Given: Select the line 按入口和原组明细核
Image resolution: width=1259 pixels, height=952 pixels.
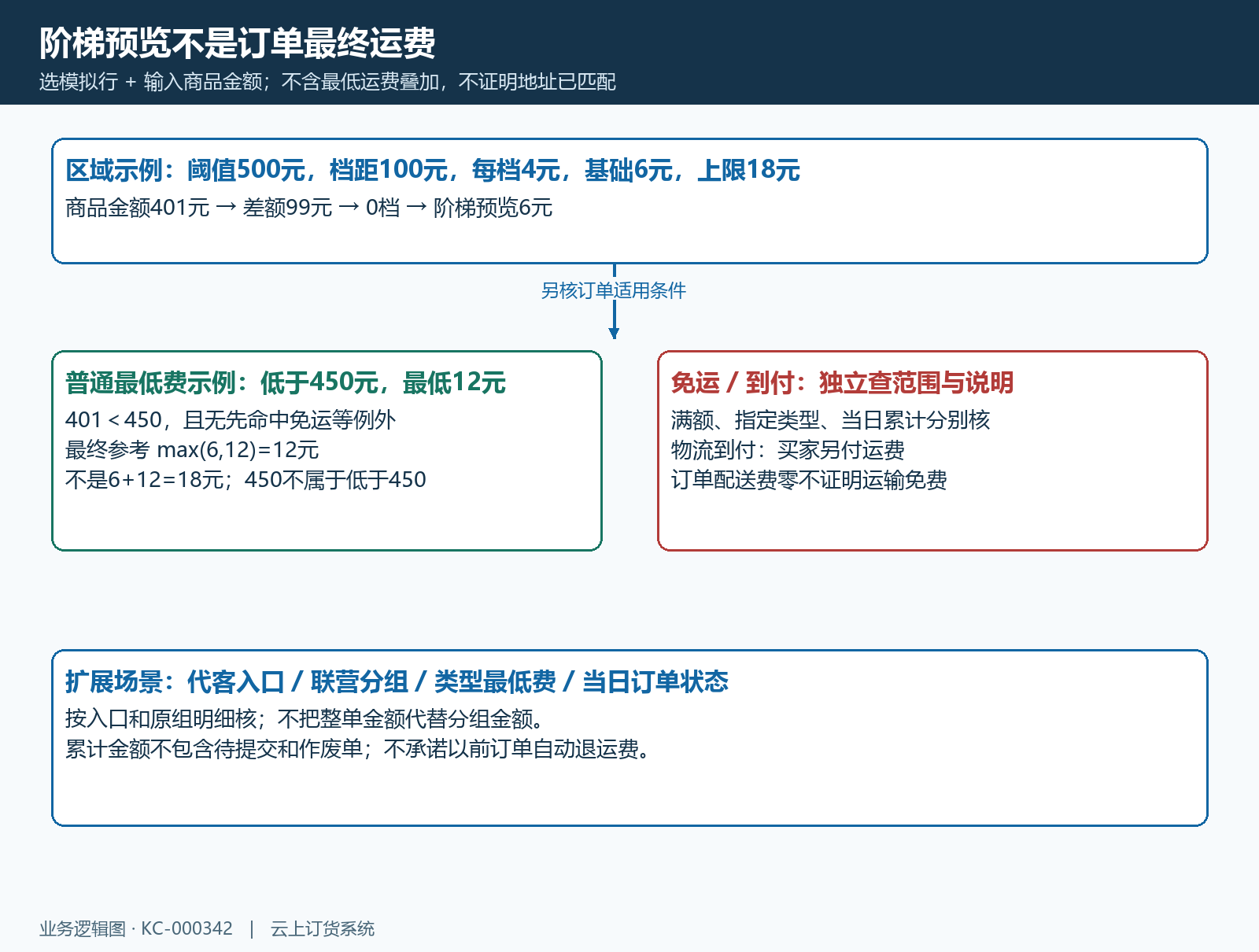Looking at the screenshot, I should coord(307,719).
